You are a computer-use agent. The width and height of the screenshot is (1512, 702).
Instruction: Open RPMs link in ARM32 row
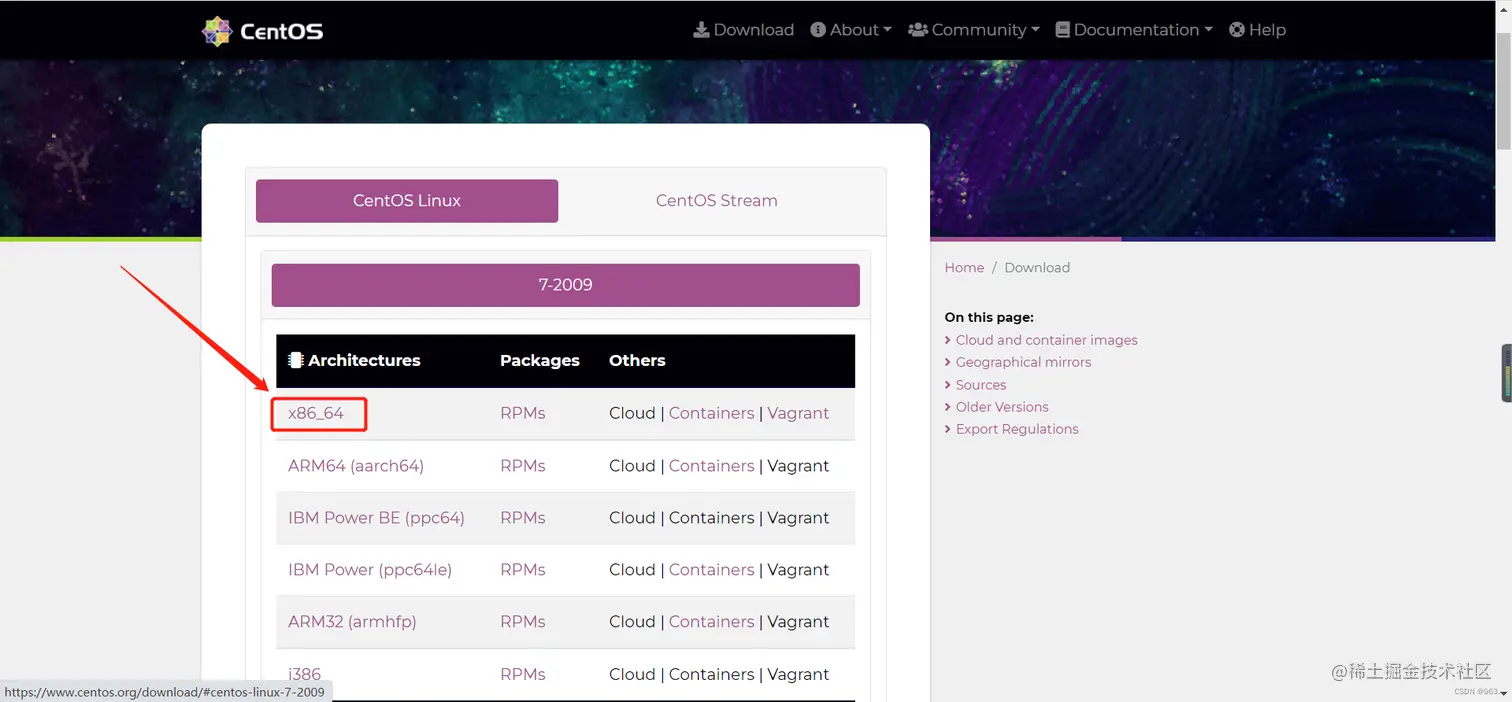(x=523, y=622)
